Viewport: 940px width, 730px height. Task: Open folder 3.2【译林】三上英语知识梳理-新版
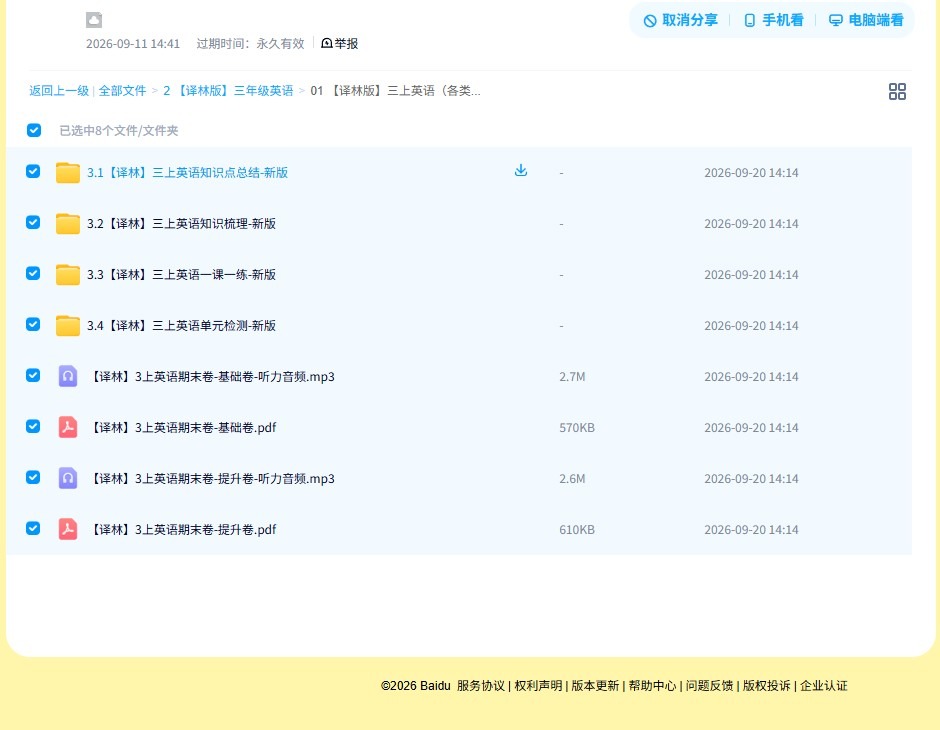tap(181, 224)
